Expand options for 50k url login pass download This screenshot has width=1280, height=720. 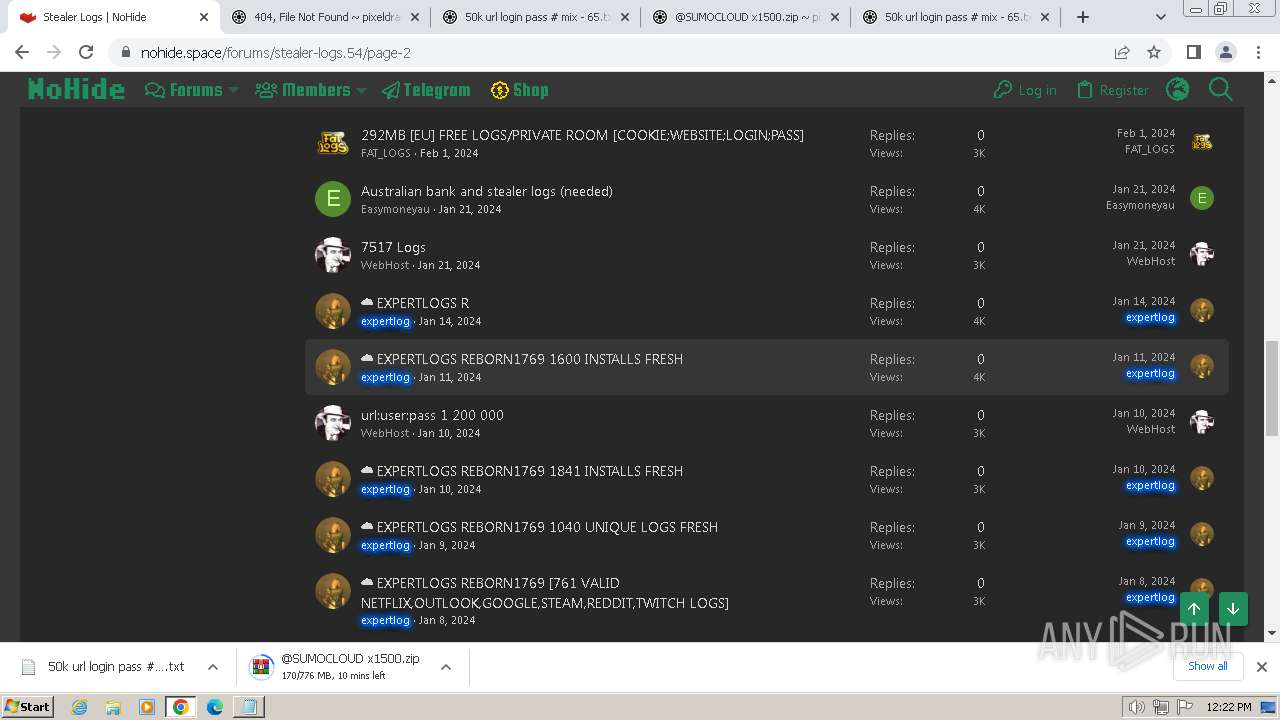[x=212, y=667]
